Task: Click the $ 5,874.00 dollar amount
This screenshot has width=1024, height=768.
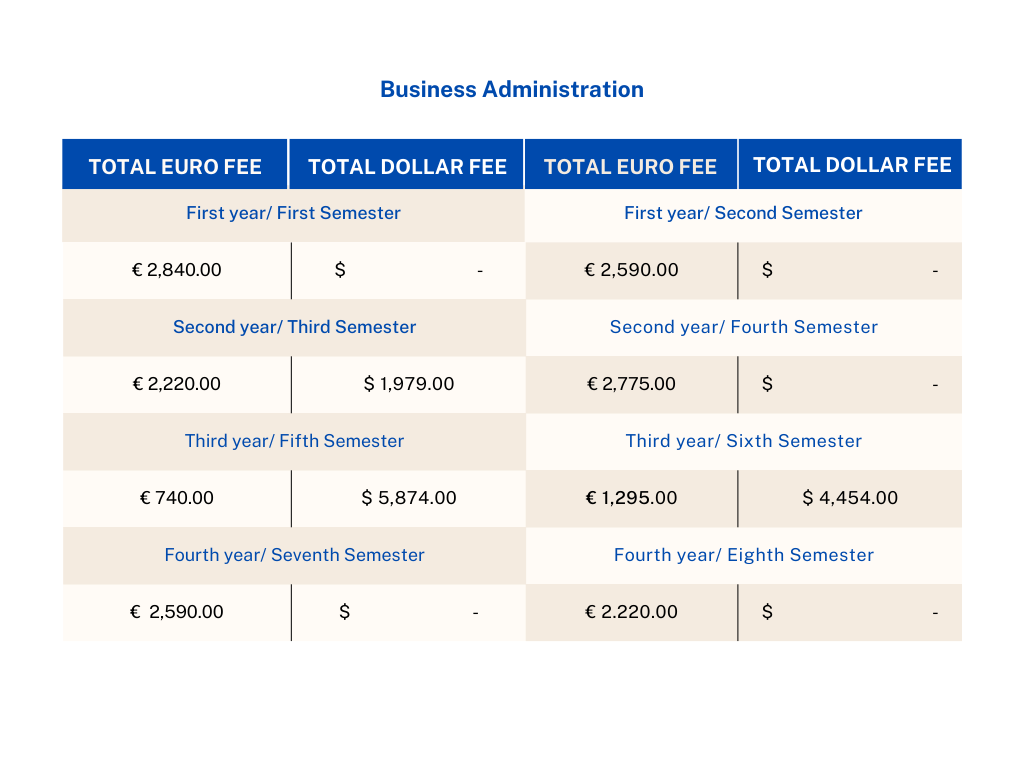Action: click(409, 498)
